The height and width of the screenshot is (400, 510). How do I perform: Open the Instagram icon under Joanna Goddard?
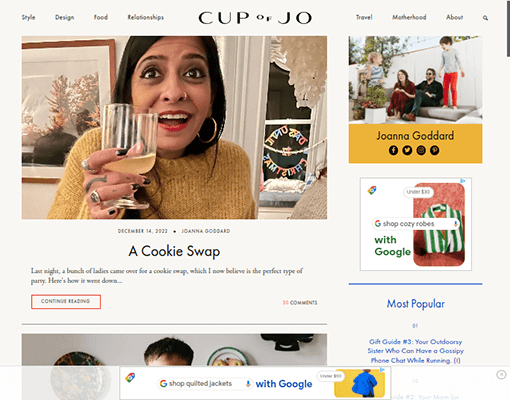coord(421,150)
